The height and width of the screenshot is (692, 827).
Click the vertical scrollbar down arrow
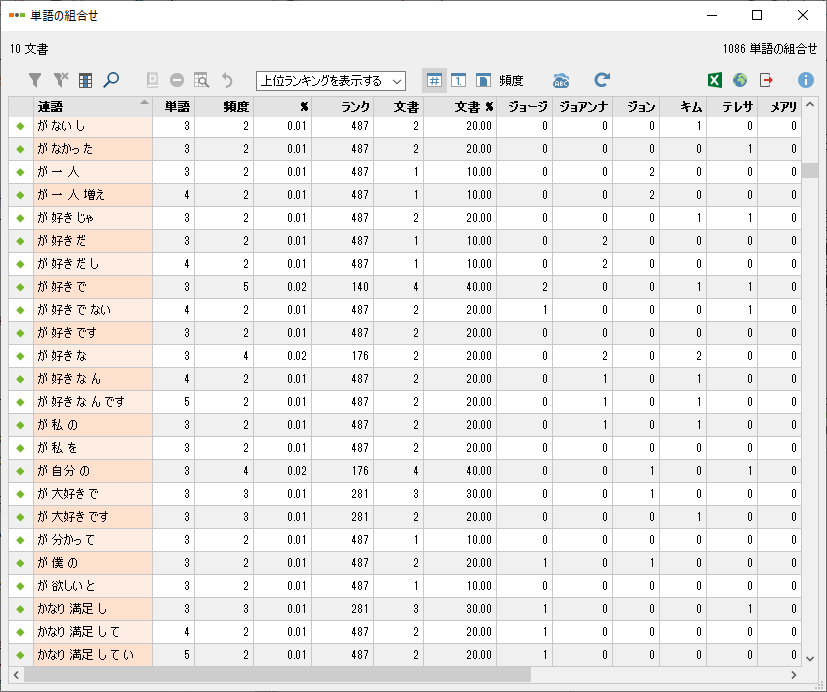[810, 658]
